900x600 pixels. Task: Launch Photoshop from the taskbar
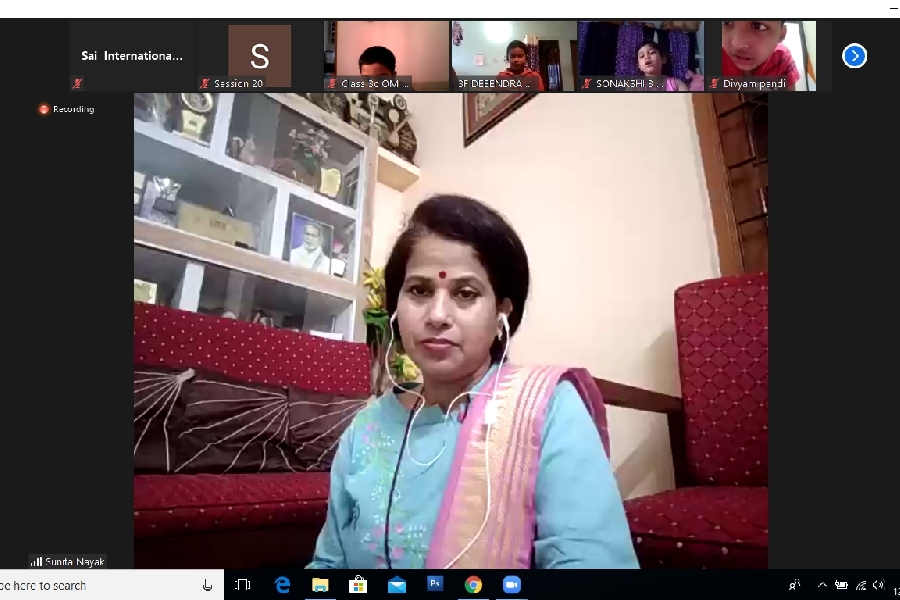(435, 585)
